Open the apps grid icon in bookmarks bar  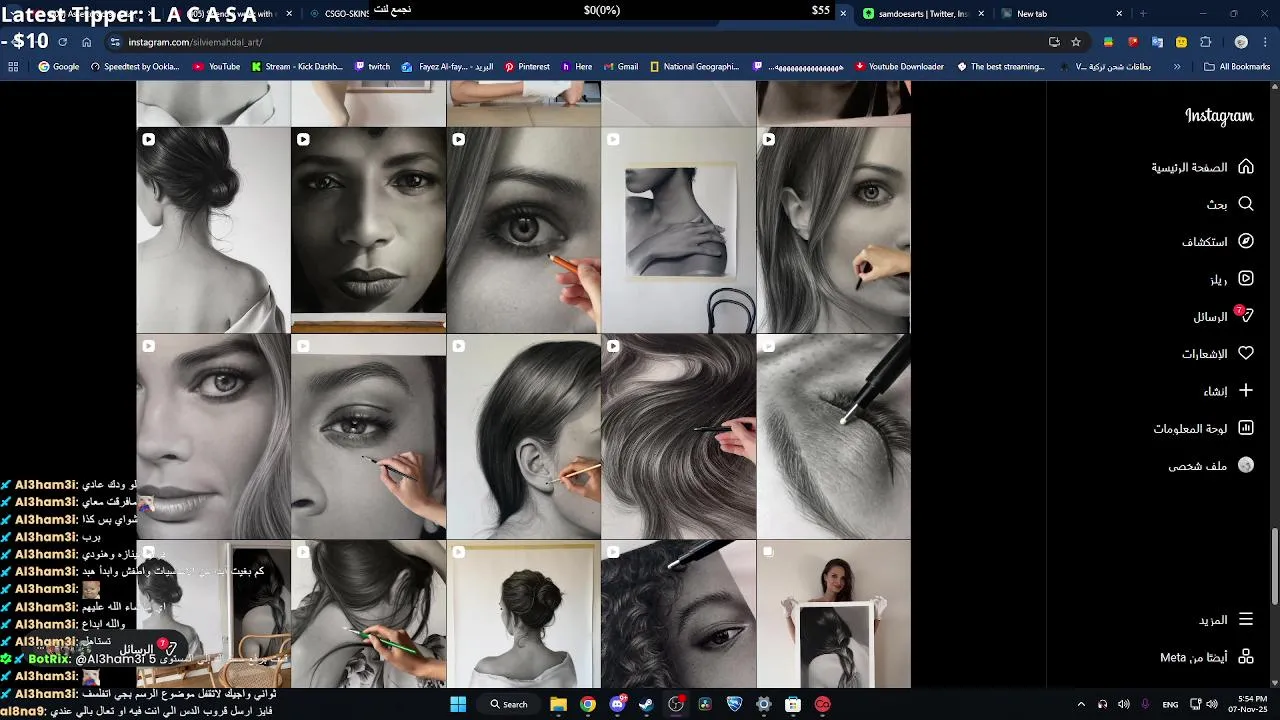click(13, 67)
